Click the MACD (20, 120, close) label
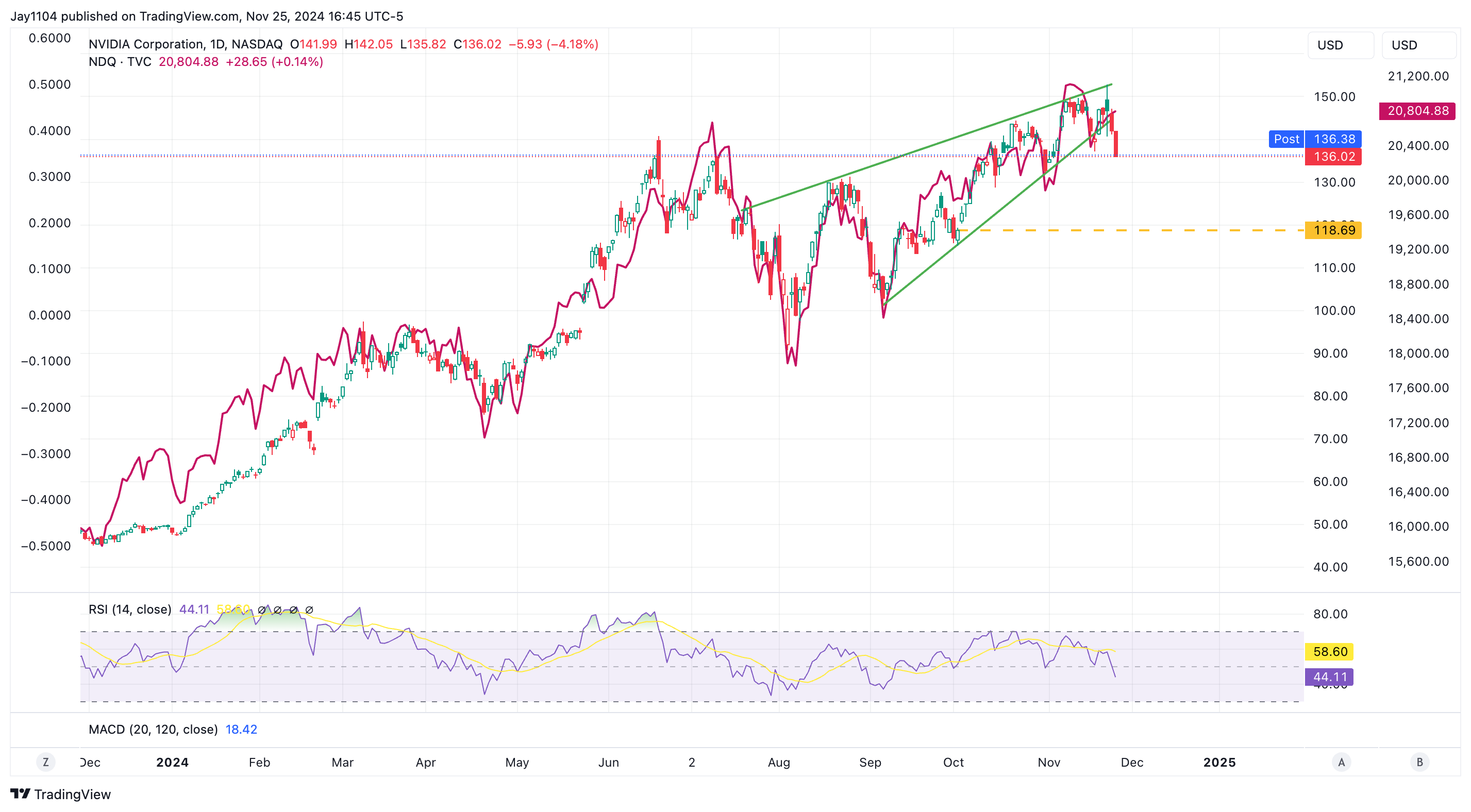1471x812 pixels. coord(153,729)
